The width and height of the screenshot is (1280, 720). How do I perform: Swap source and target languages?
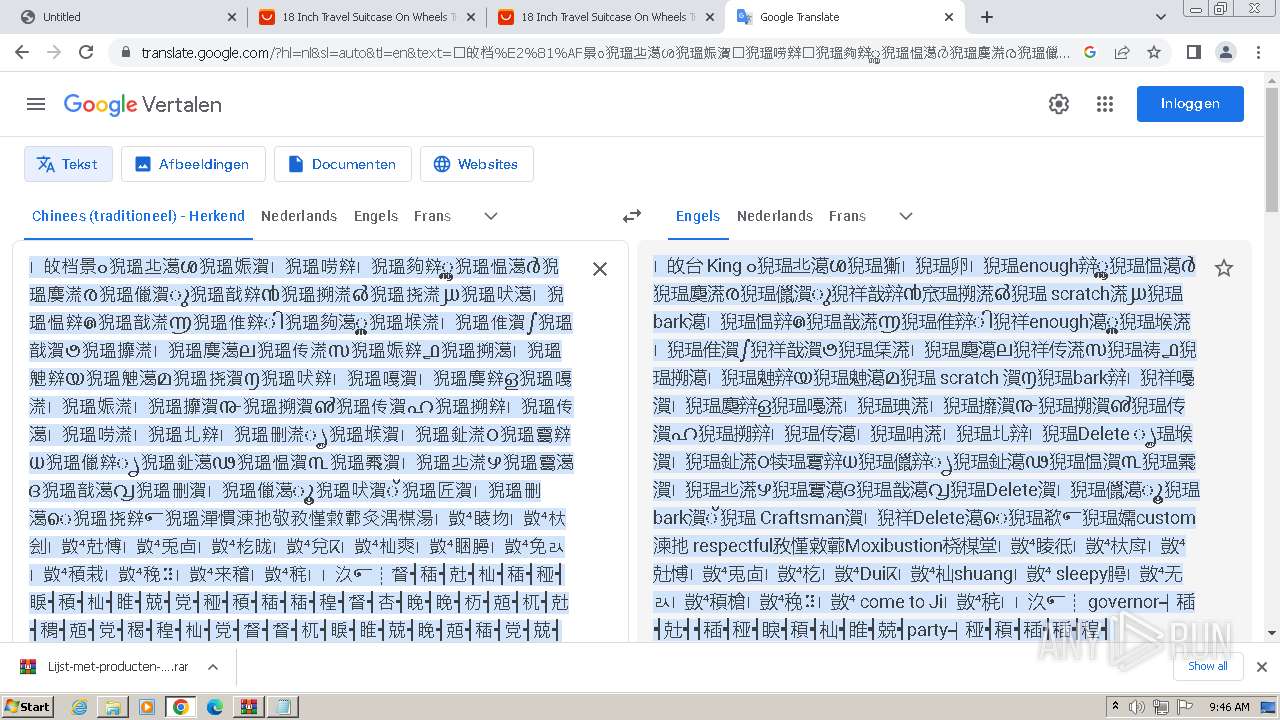pos(632,216)
